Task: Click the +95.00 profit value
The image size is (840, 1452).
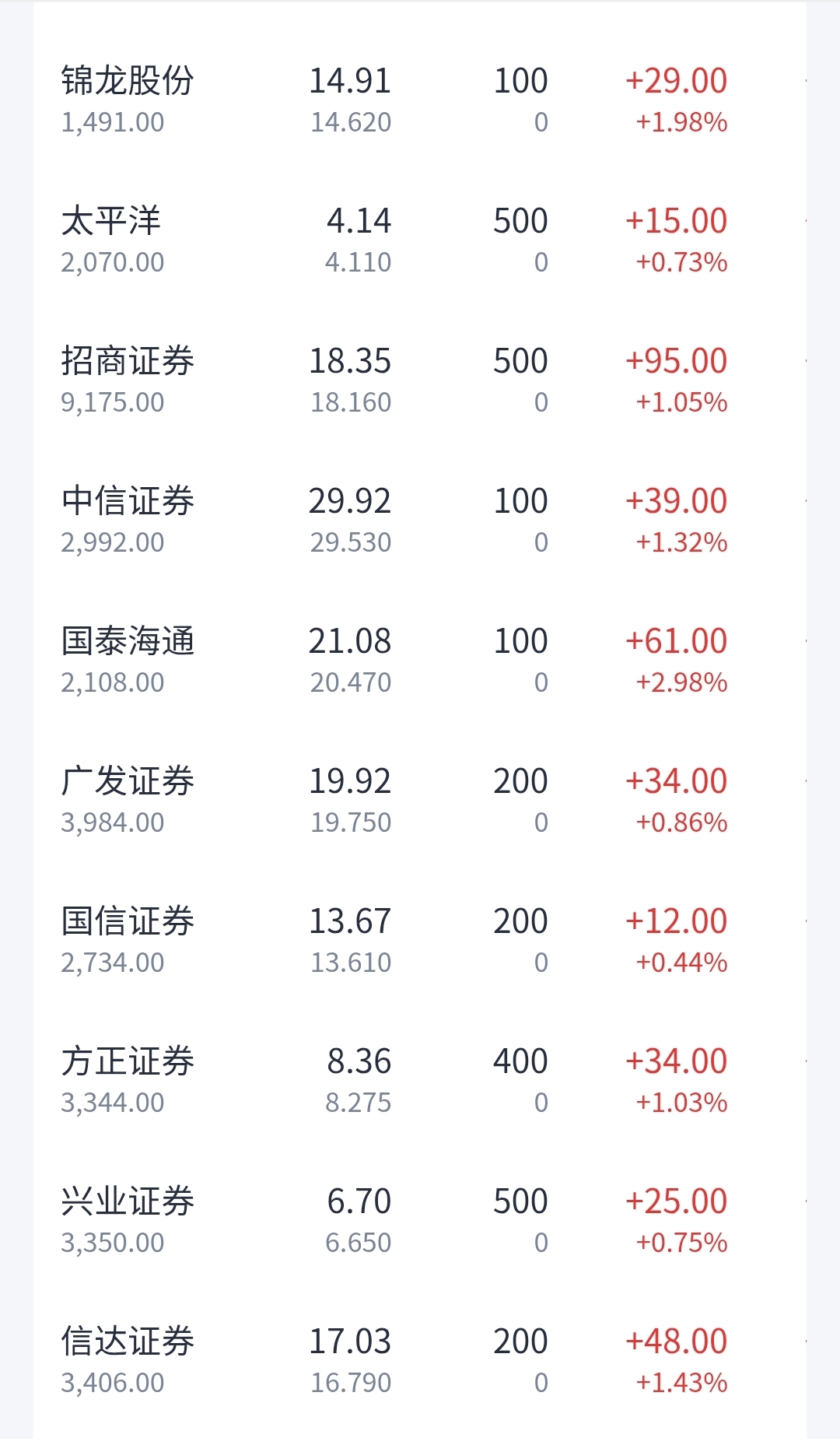Action: 676,361
